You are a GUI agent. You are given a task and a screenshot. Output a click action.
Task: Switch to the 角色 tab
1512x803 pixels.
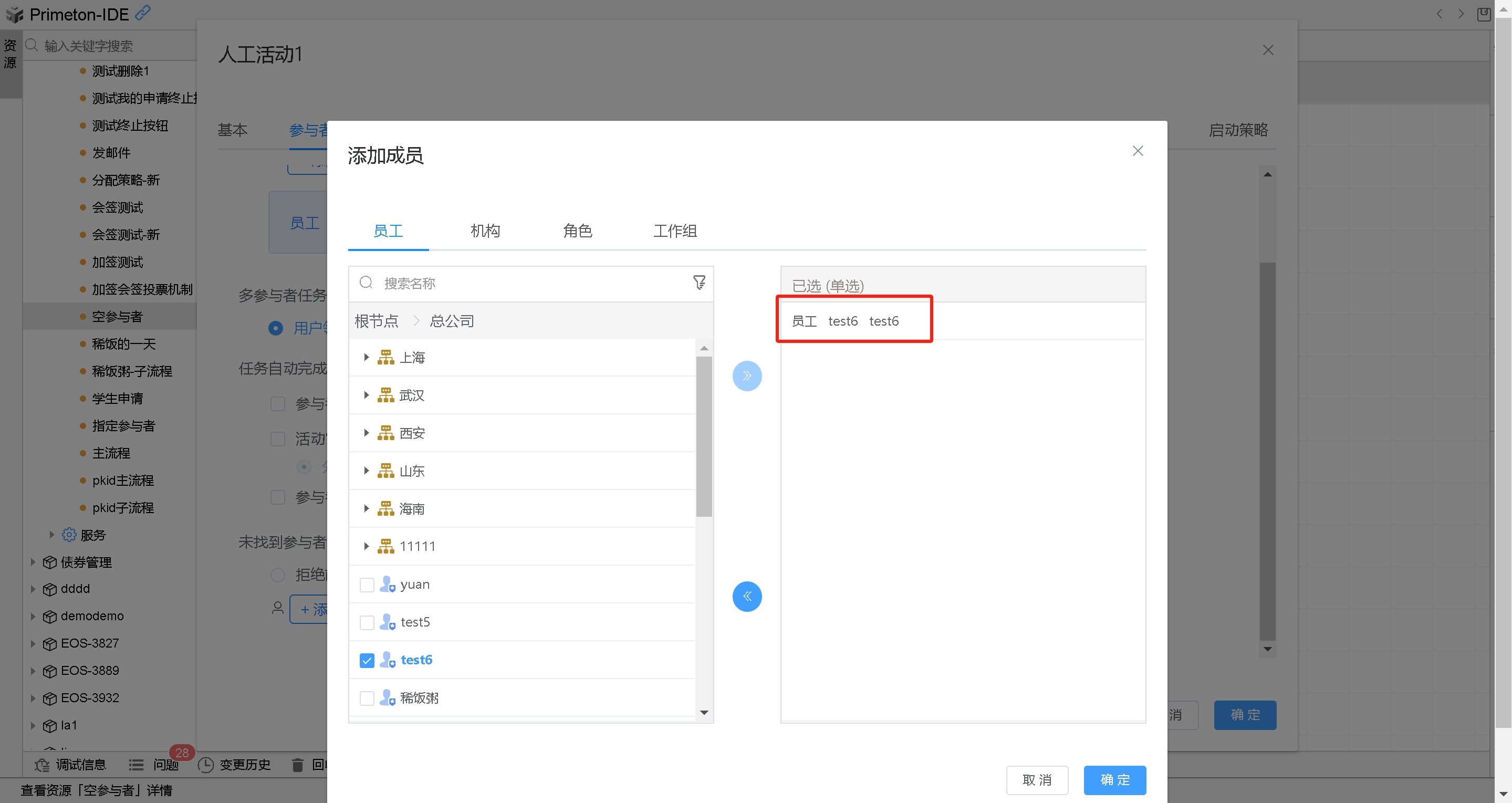pyautogui.click(x=577, y=231)
